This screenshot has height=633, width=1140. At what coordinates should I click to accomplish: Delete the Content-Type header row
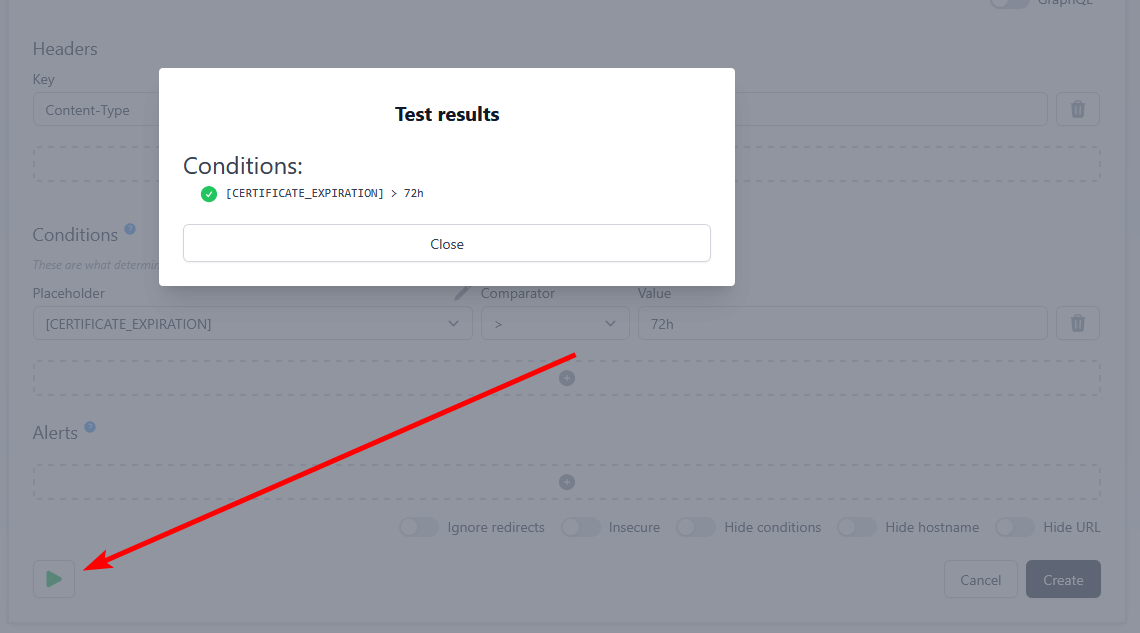(1077, 109)
